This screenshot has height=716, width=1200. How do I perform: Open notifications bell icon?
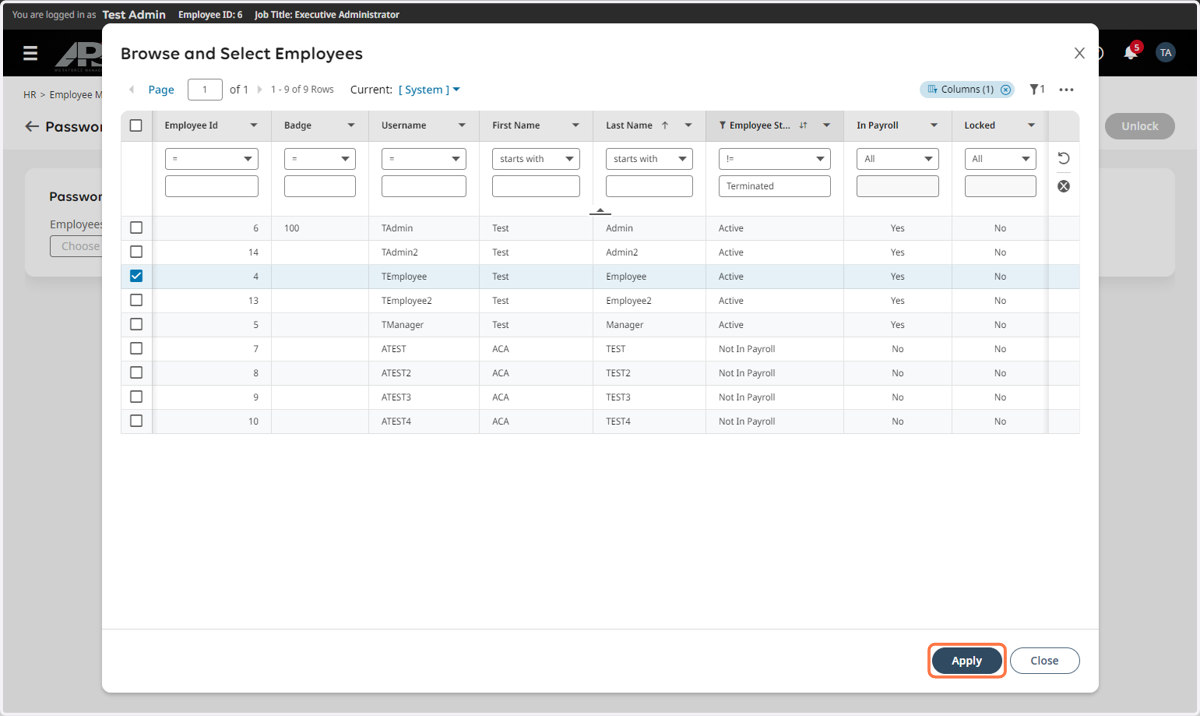coord(1131,52)
